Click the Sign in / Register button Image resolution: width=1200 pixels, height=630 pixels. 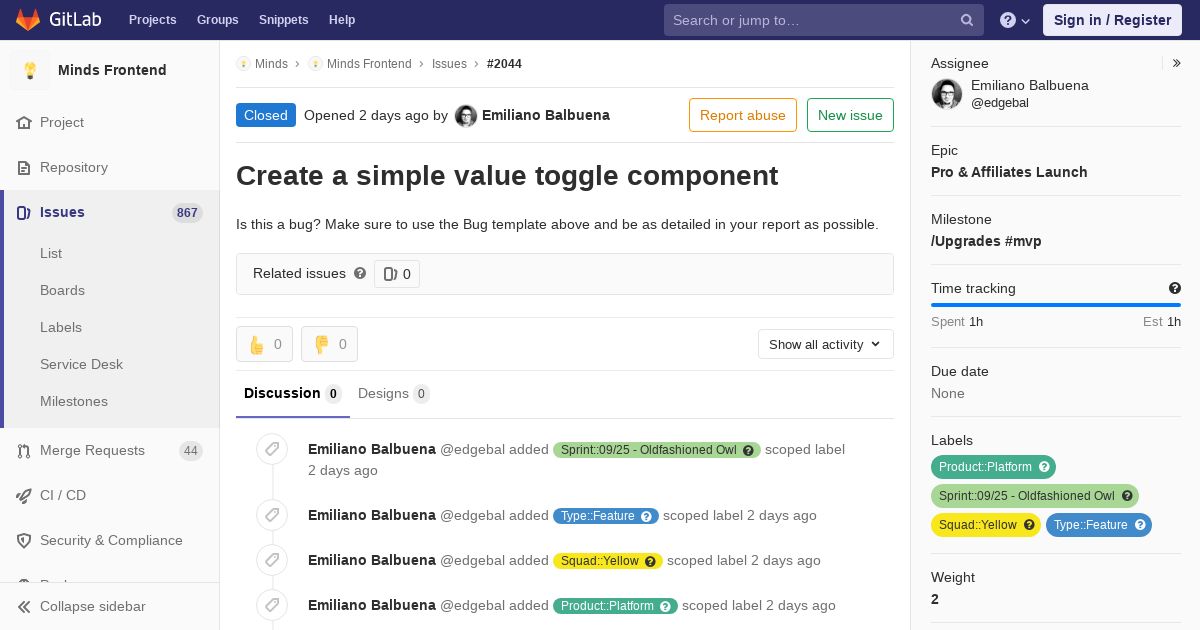(x=1112, y=20)
